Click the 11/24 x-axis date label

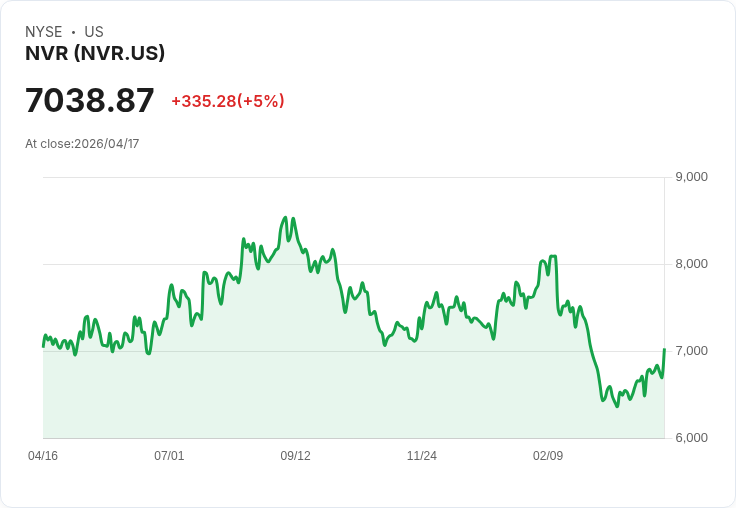pyautogui.click(x=422, y=455)
